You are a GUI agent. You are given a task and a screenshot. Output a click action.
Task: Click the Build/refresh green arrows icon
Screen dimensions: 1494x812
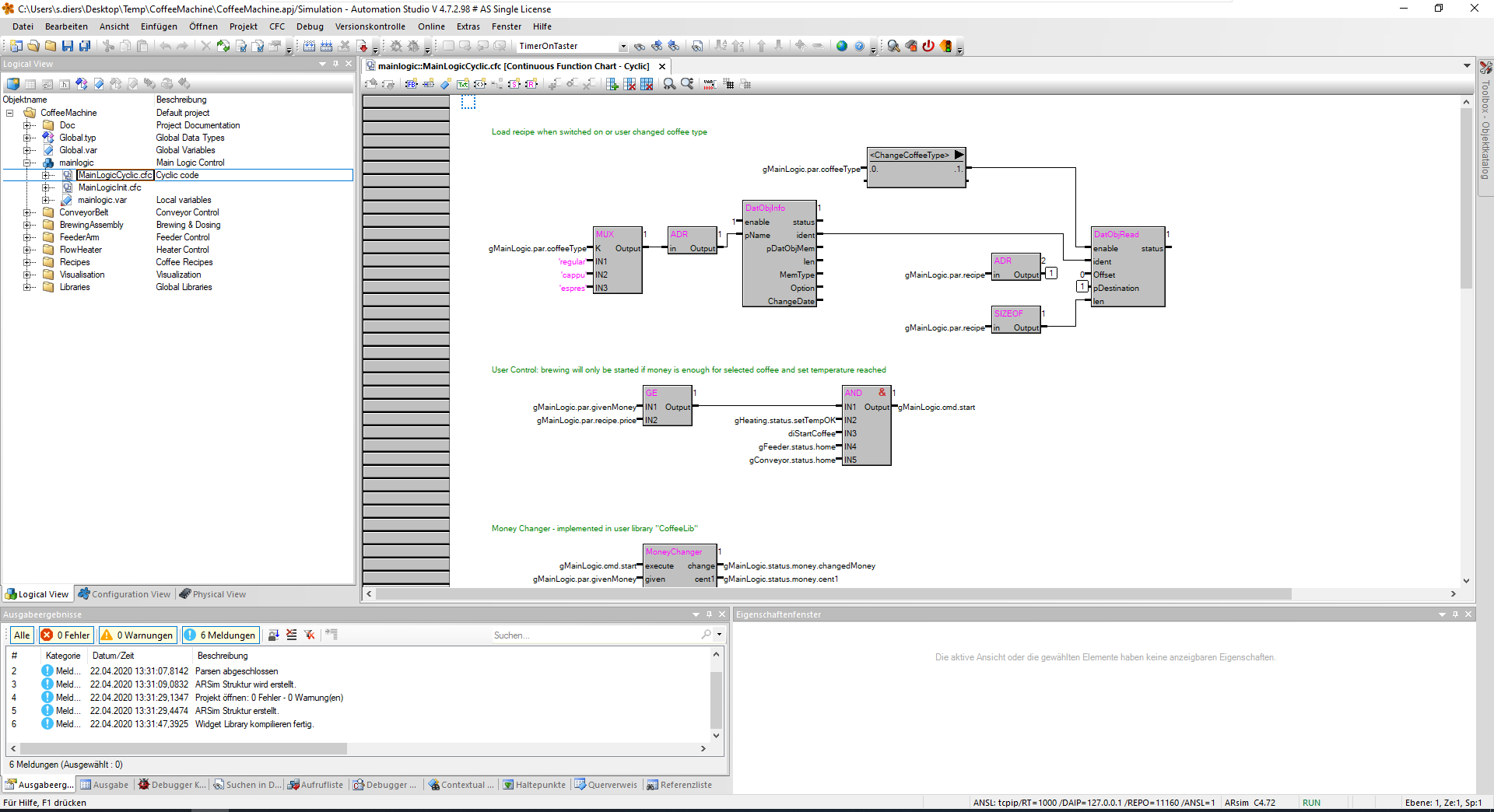(223, 46)
